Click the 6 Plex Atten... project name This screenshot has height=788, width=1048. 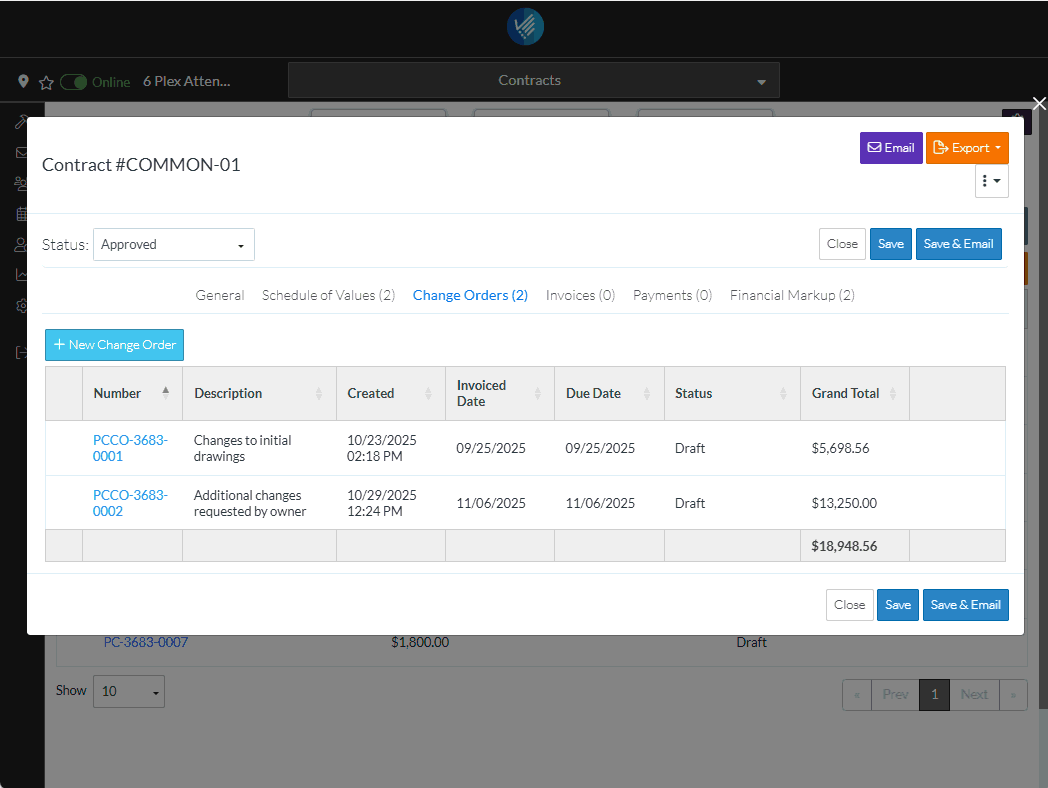click(x=186, y=82)
